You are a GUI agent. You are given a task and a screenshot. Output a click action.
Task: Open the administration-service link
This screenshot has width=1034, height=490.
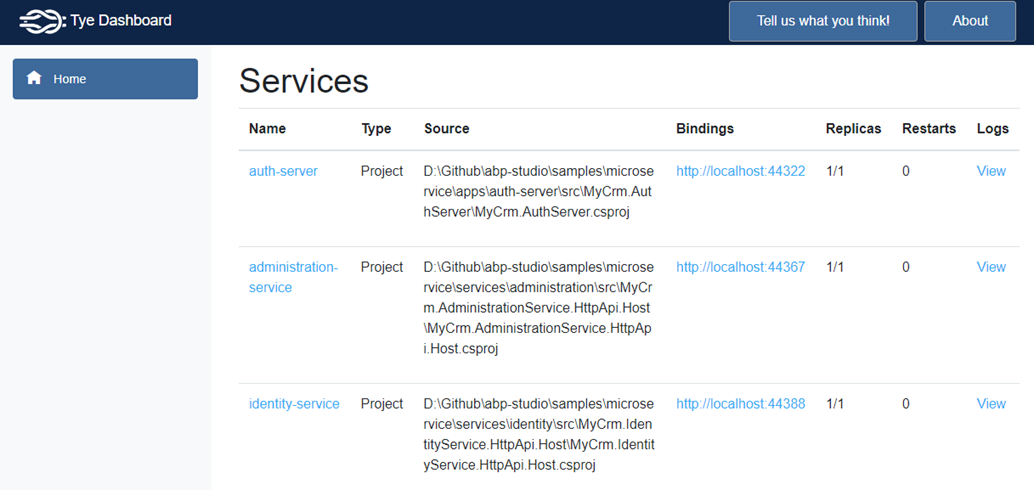tap(293, 277)
